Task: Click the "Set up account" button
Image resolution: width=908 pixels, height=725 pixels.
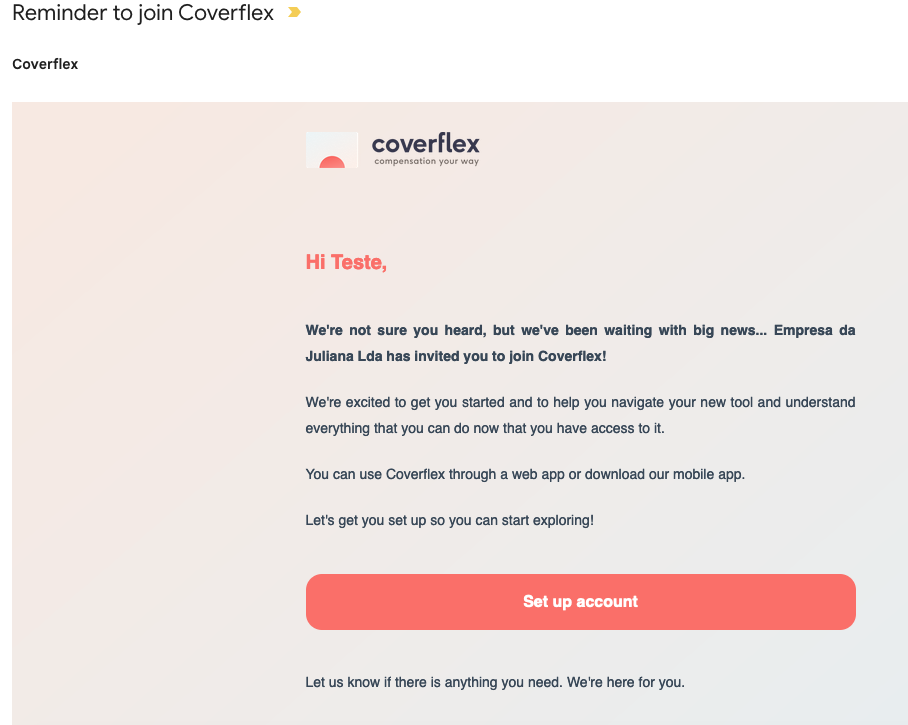Action: [580, 602]
